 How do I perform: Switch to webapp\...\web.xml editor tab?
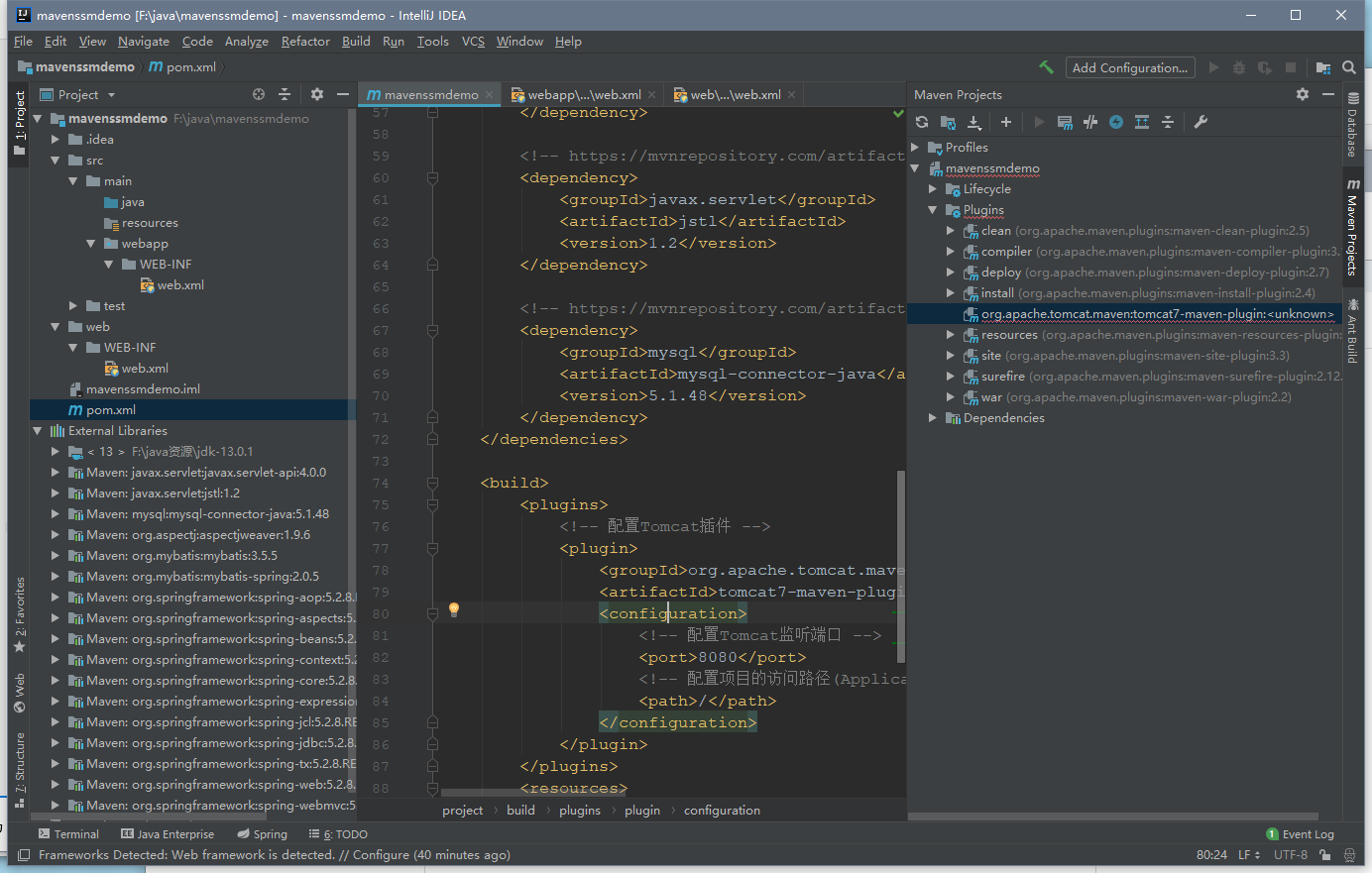(583, 95)
